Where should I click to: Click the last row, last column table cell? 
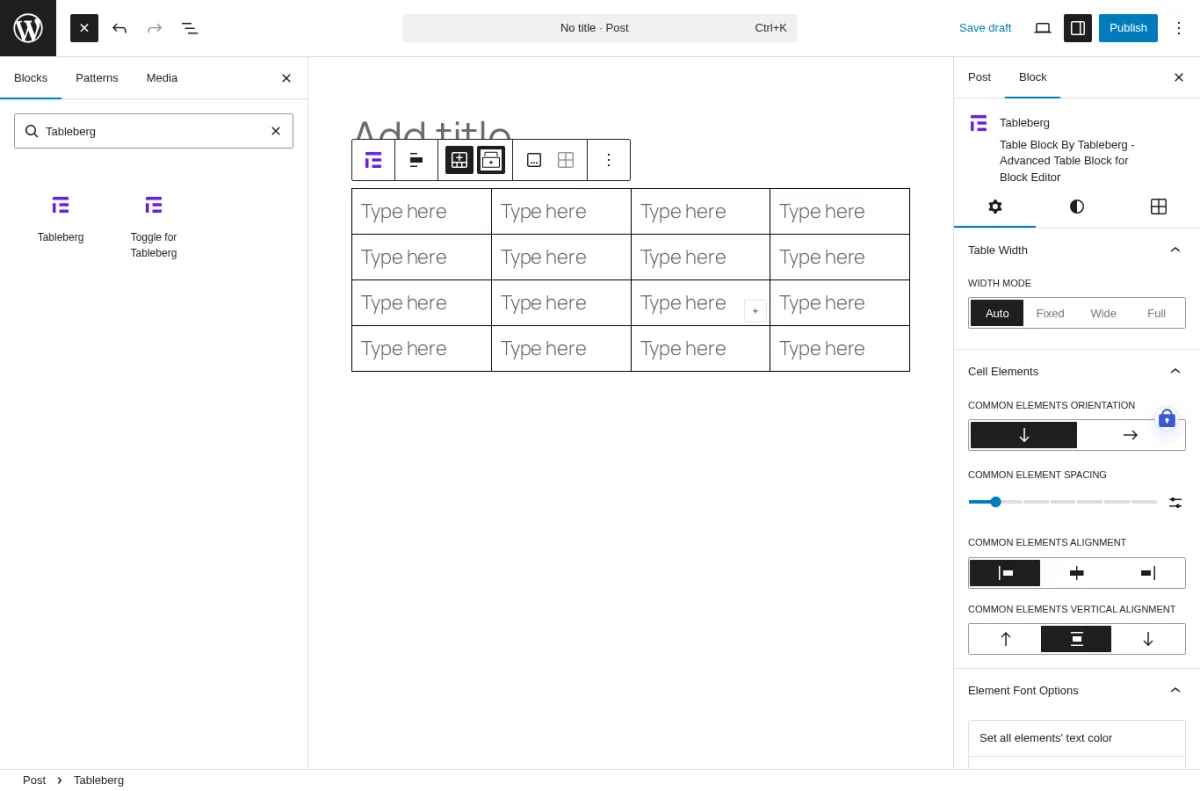(840, 348)
